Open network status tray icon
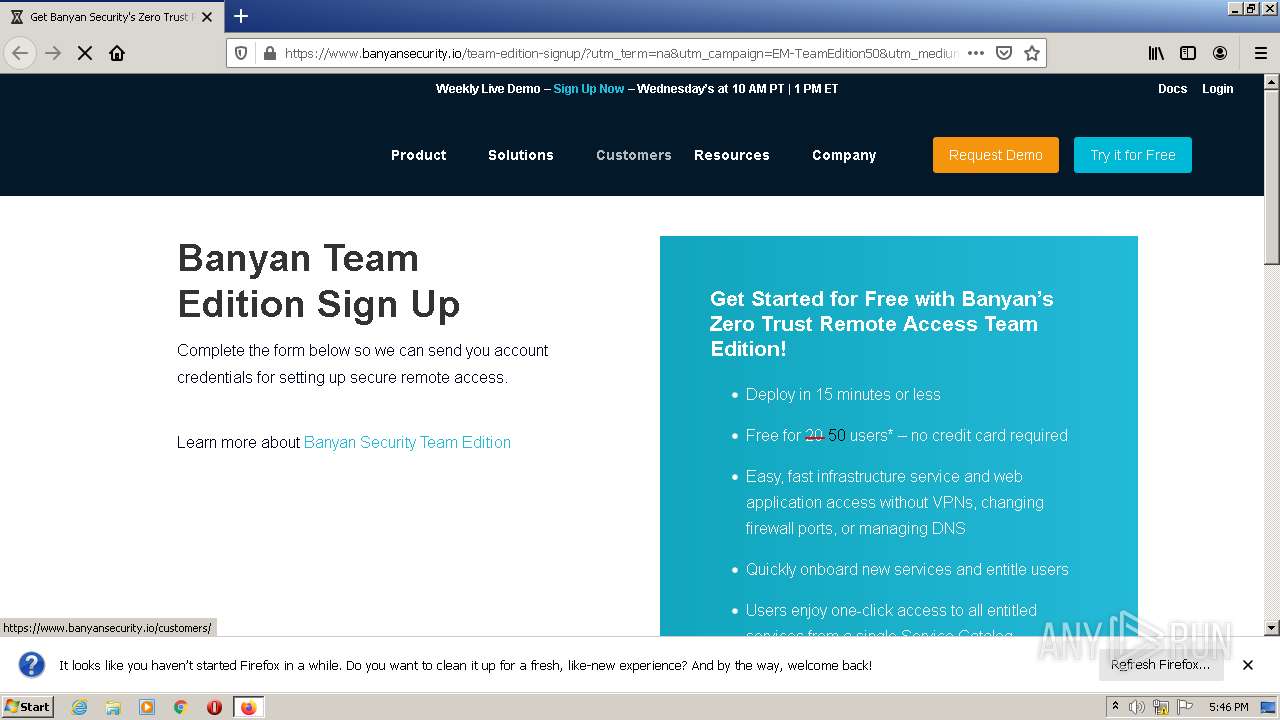 [1160, 707]
